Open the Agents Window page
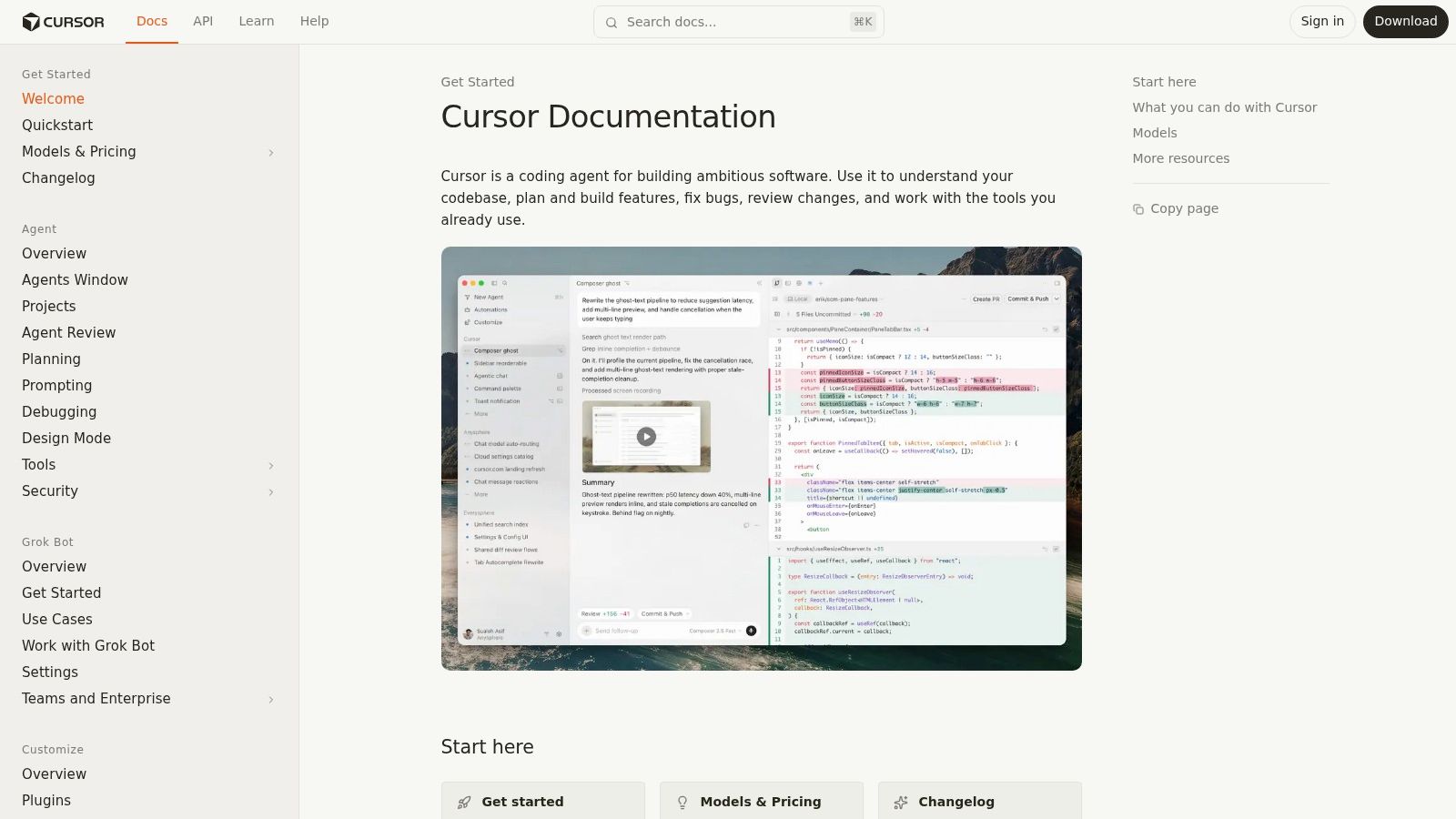 (x=75, y=280)
